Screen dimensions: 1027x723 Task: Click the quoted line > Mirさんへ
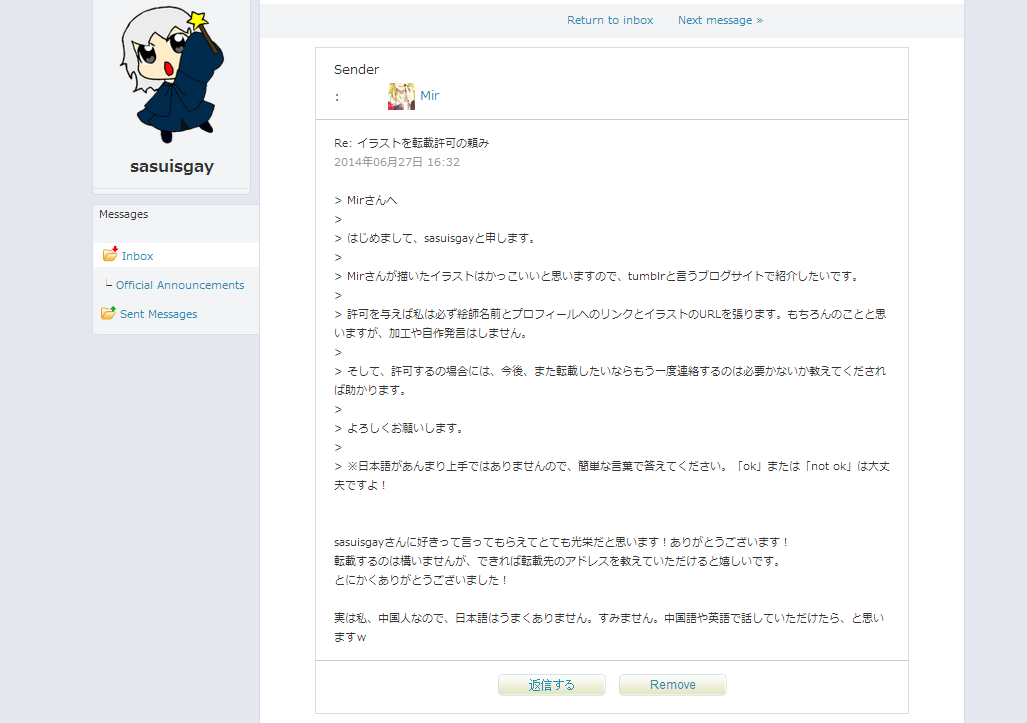(x=365, y=200)
